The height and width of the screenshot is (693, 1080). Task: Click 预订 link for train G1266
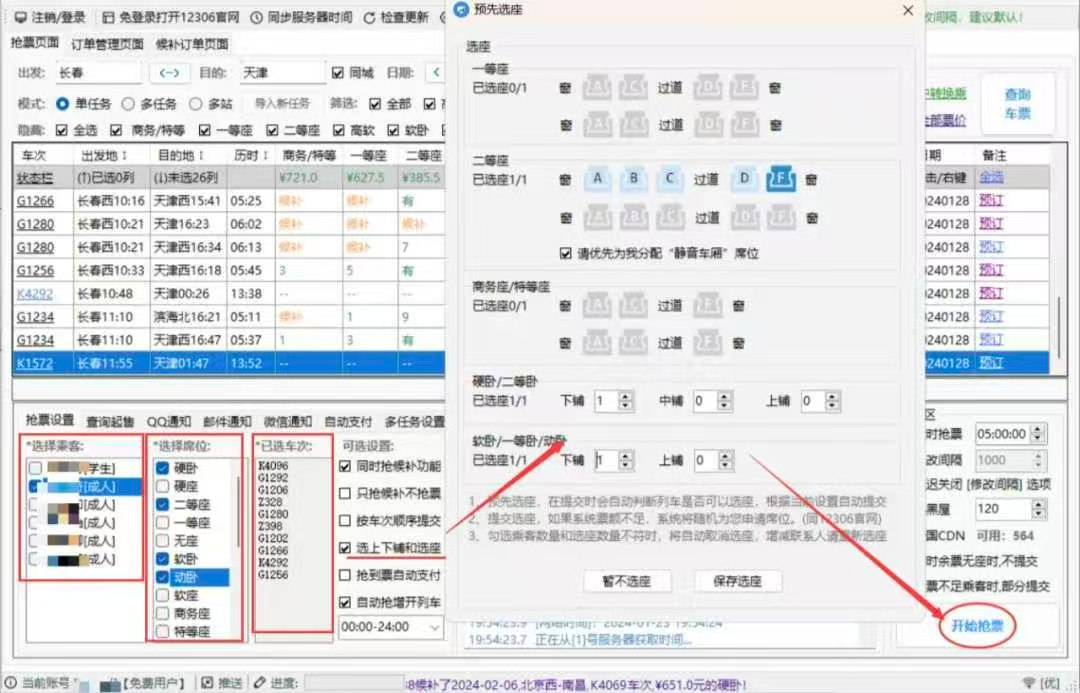click(x=991, y=199)
